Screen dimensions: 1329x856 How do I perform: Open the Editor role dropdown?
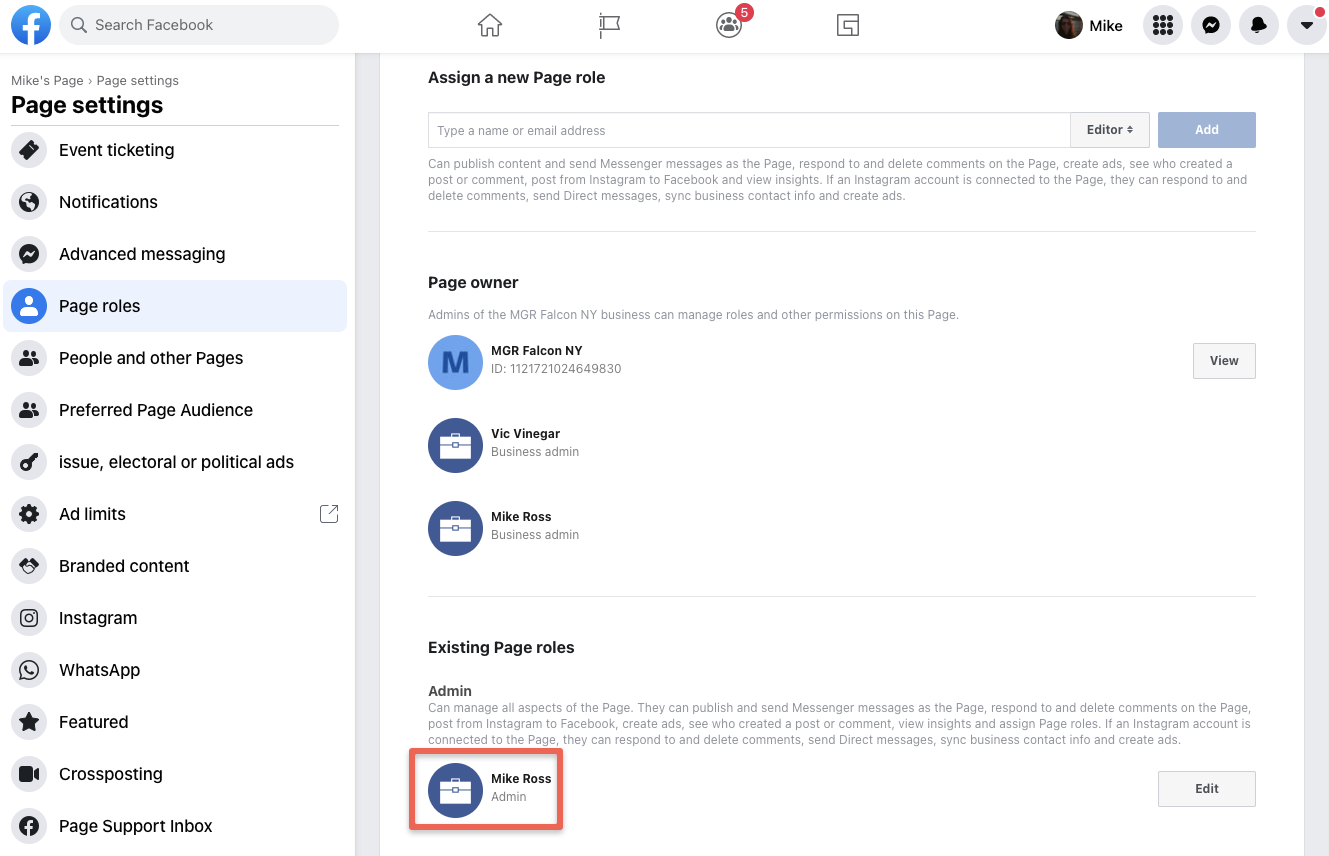point(1109,129)
